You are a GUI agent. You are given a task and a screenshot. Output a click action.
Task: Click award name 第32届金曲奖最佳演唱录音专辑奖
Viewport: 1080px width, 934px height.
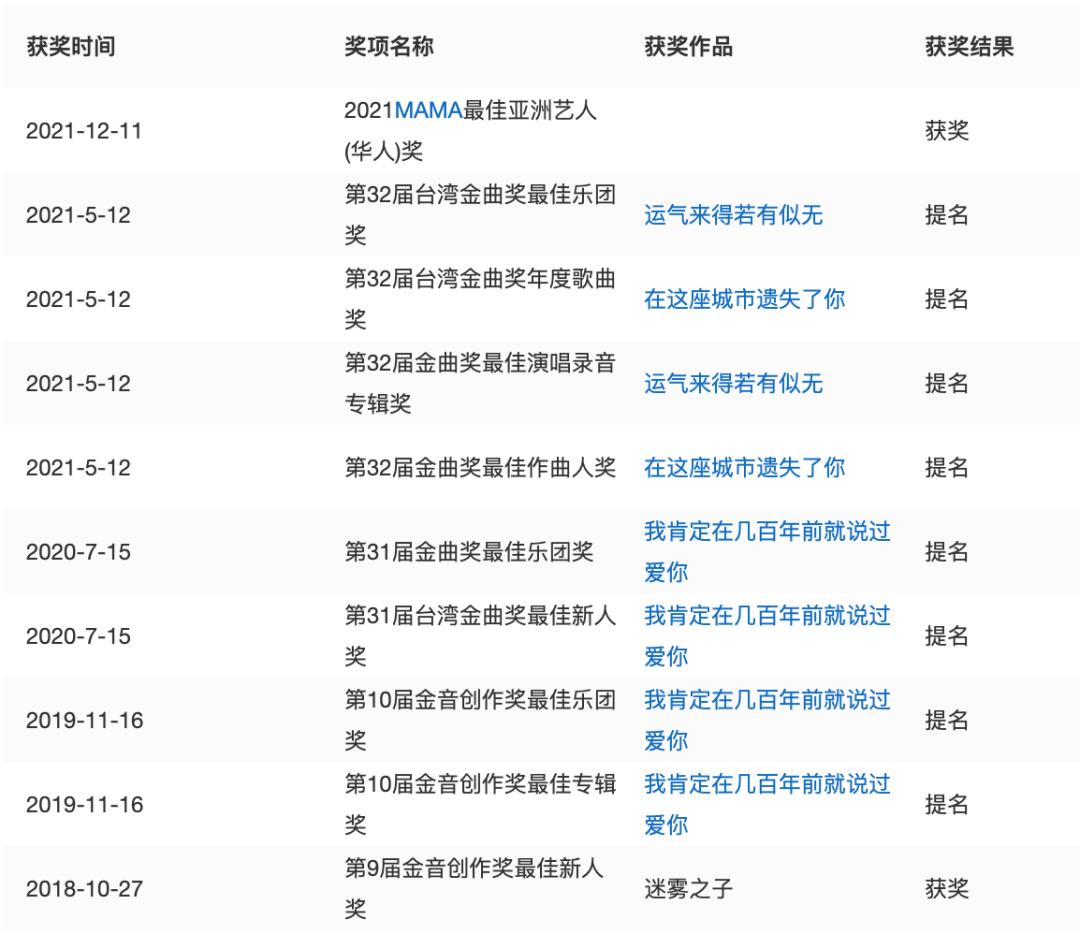(x=480, y=384)
